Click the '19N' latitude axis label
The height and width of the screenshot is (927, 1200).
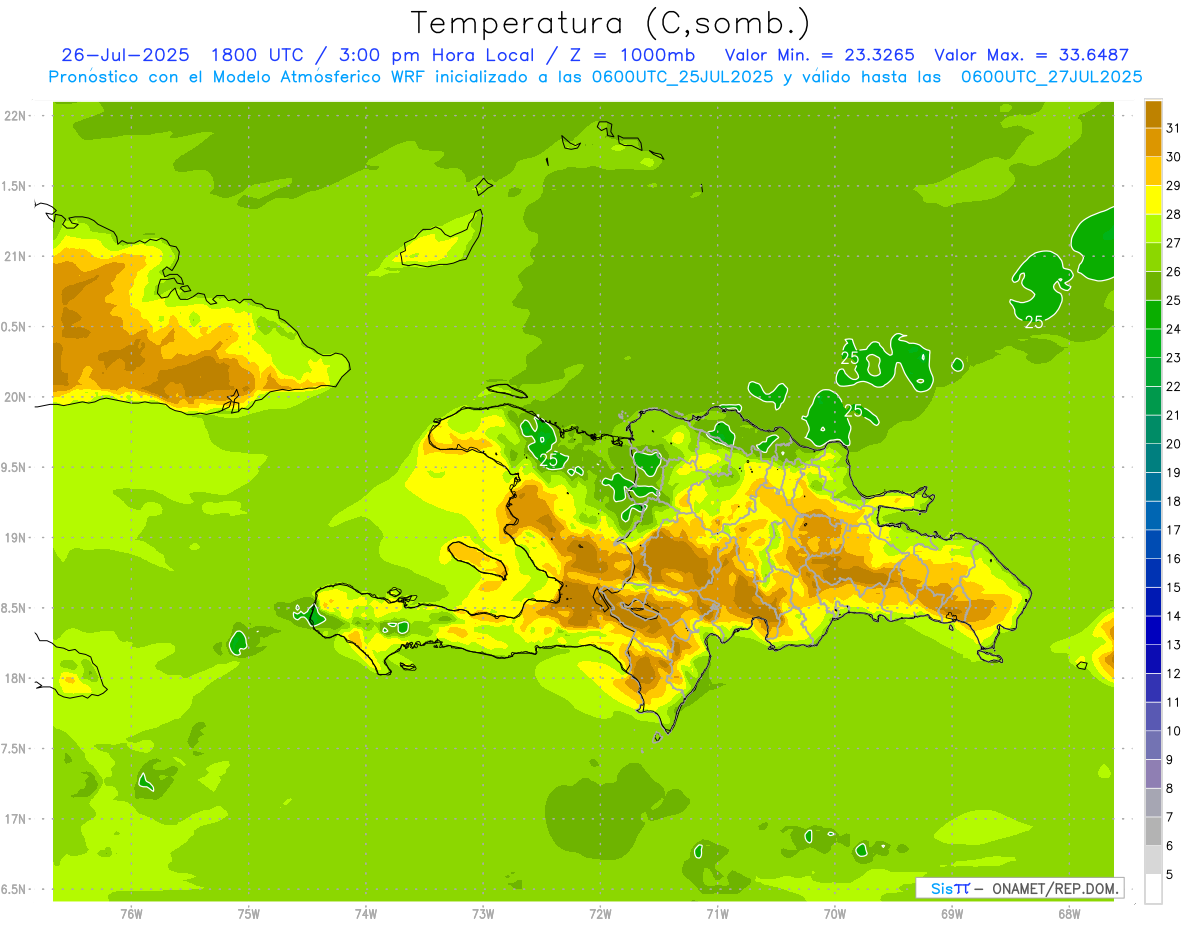click(x=15, y=537)
